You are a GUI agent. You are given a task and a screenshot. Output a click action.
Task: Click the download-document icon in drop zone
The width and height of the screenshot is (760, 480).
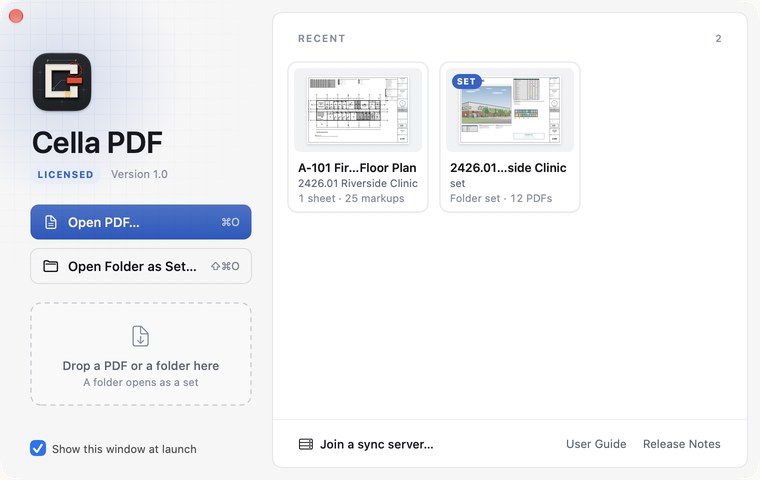[x=141, y=336]
